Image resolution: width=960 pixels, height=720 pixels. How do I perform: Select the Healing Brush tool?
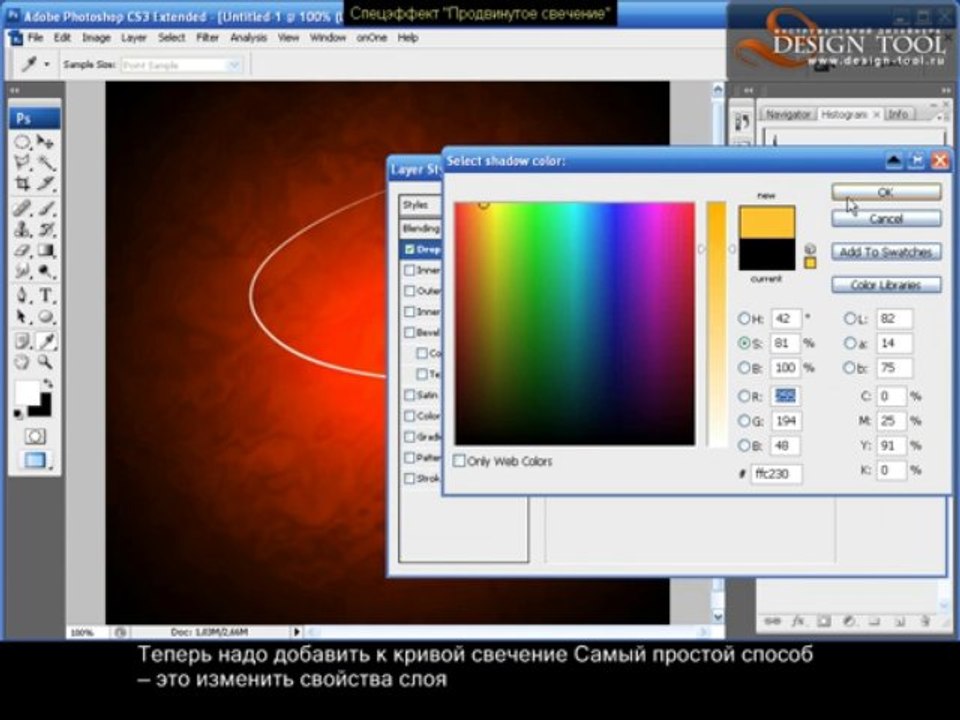click(23, 209)
